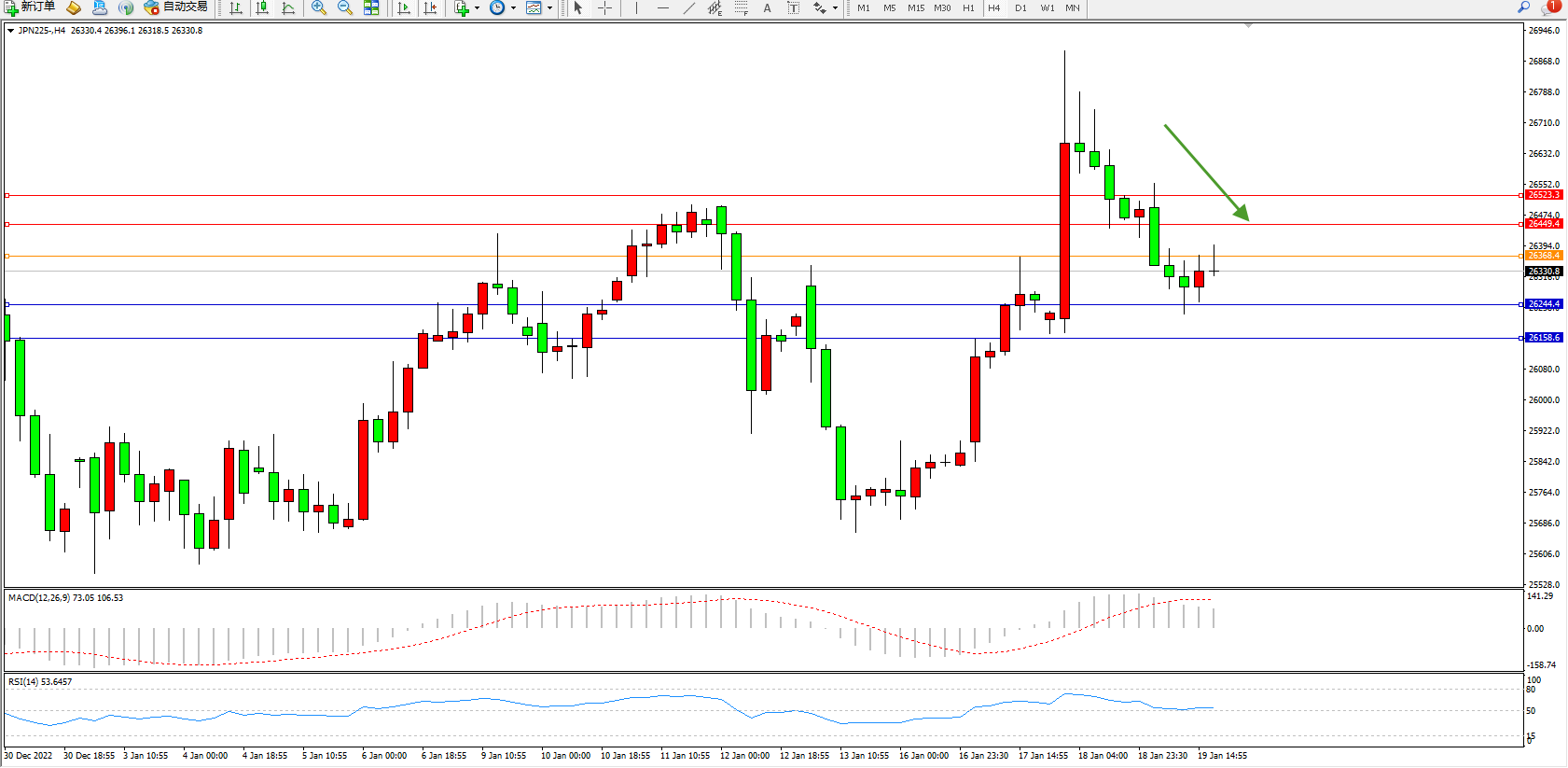Select the Fibonacci retracement tool
Screen dimensions: 1568x768
coord(741,7)
